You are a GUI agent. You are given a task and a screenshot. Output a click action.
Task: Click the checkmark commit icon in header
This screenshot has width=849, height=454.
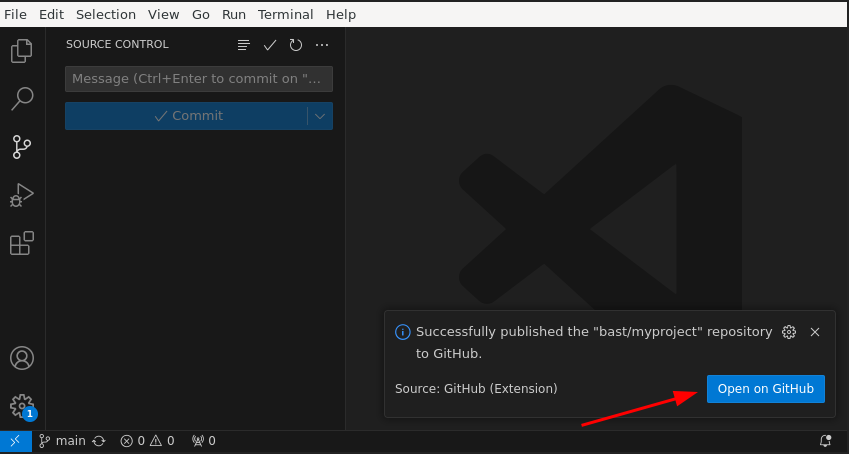[x=270, y=45]
